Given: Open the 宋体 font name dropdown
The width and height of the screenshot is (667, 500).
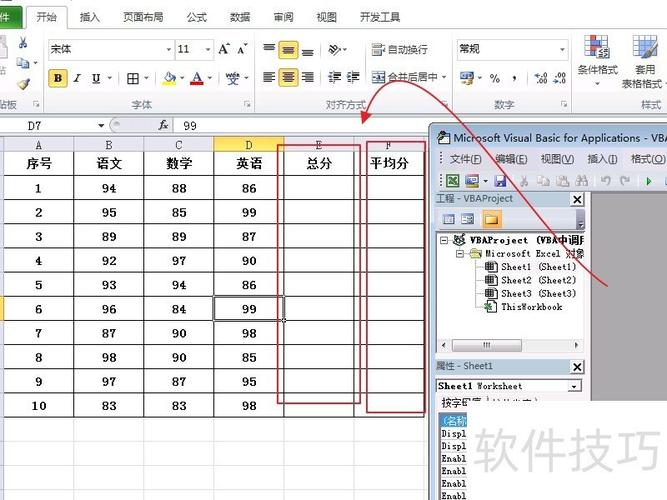Looking at the screenshot, I should click(x=169, y=49).
